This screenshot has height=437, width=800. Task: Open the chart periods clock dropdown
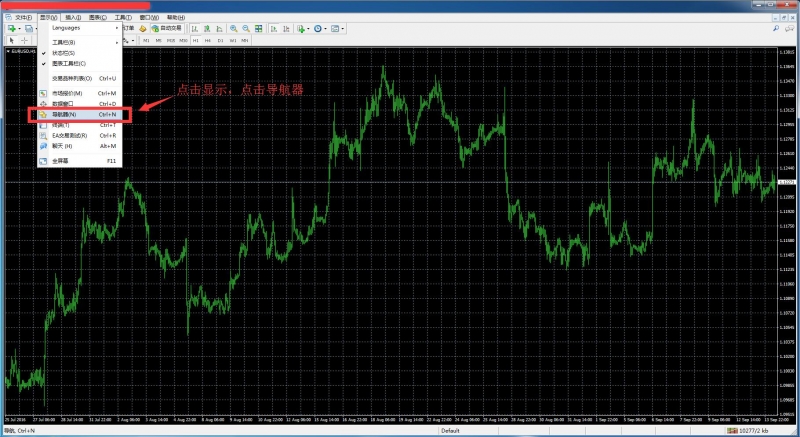coord(320,28)
